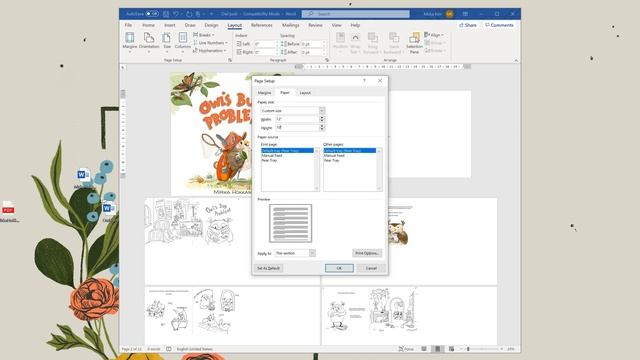Open the Help tab
The height and width of the screenshot is (360, 640).
[355, 25]
